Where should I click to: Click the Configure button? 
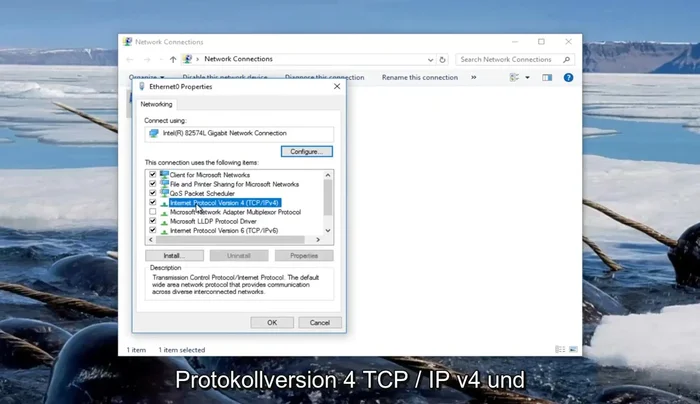(x=307, y=152)
